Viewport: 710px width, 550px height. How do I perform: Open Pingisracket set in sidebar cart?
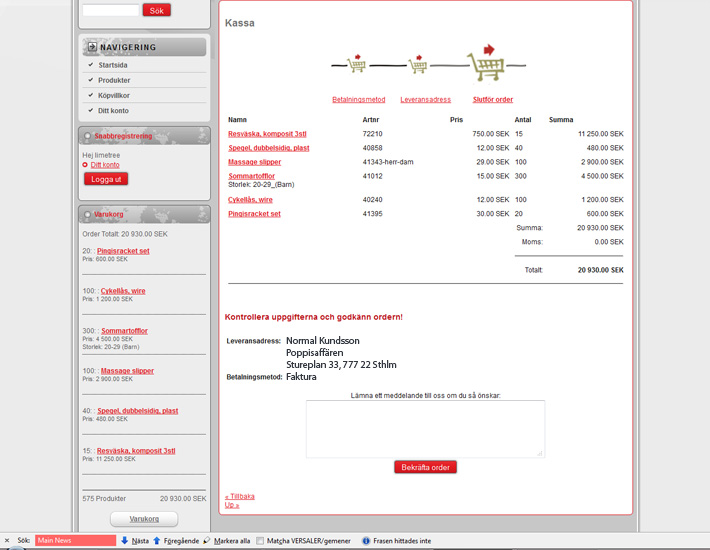pyautogui.click(x=123, y=251)
